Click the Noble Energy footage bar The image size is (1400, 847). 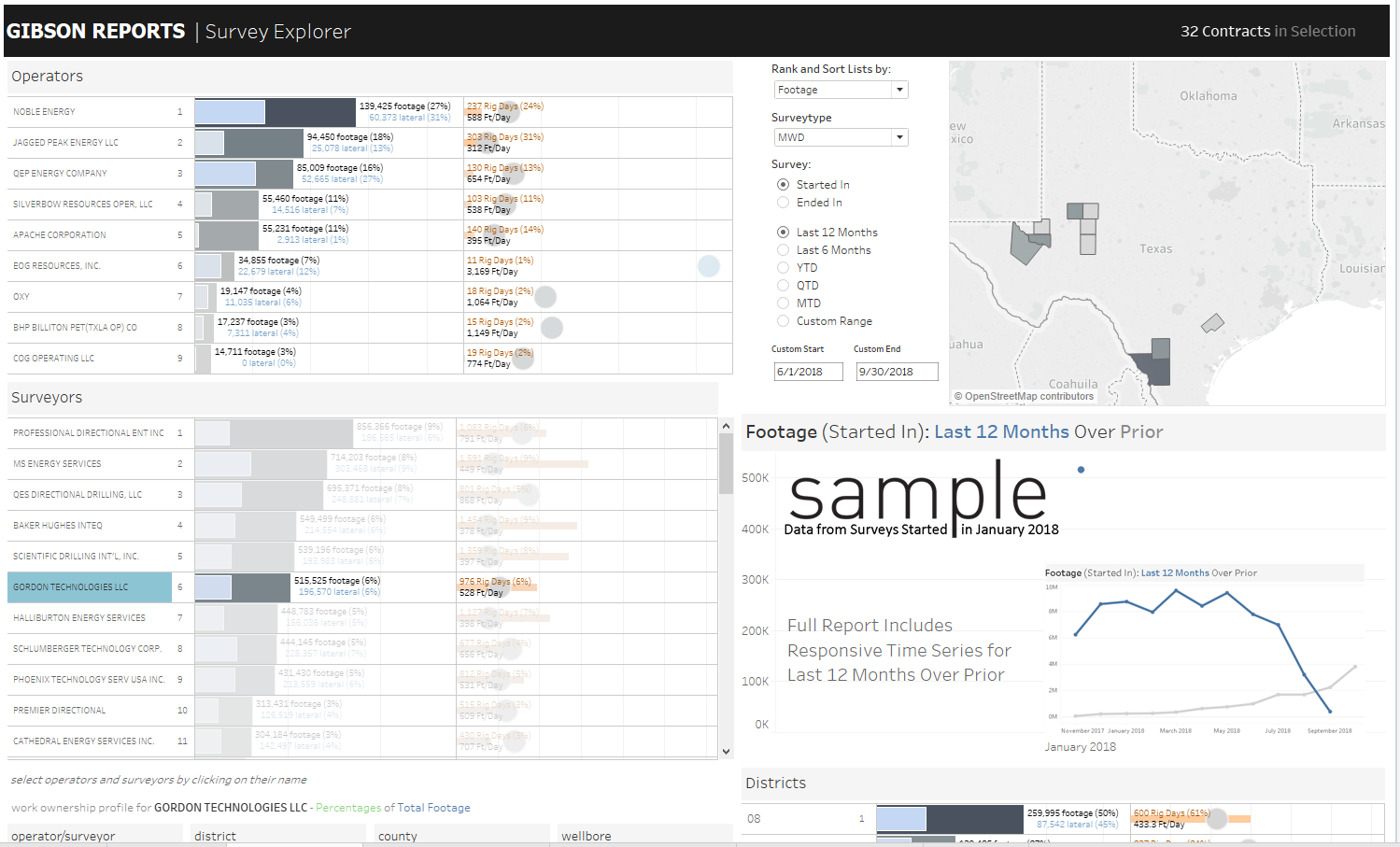pyautogui.click(x=276, y=112)
